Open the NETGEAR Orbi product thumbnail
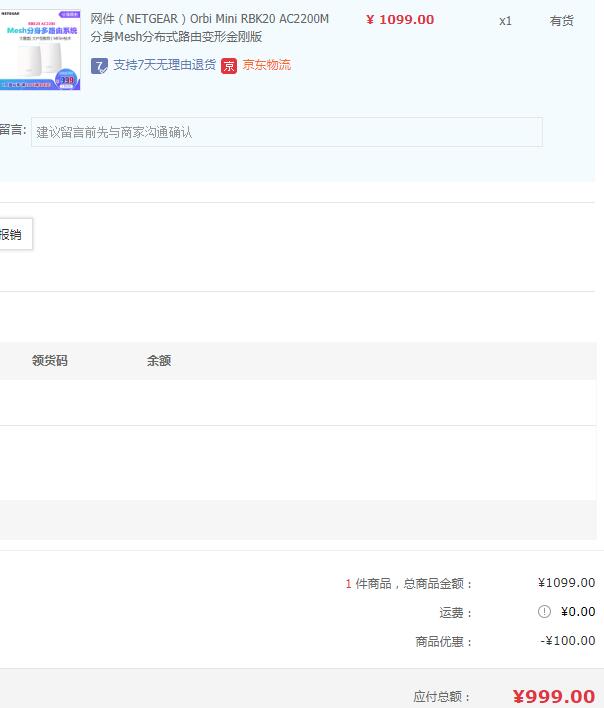Viewport: 604px width, 708px height. pyautogui.click(x=40, y=50)
